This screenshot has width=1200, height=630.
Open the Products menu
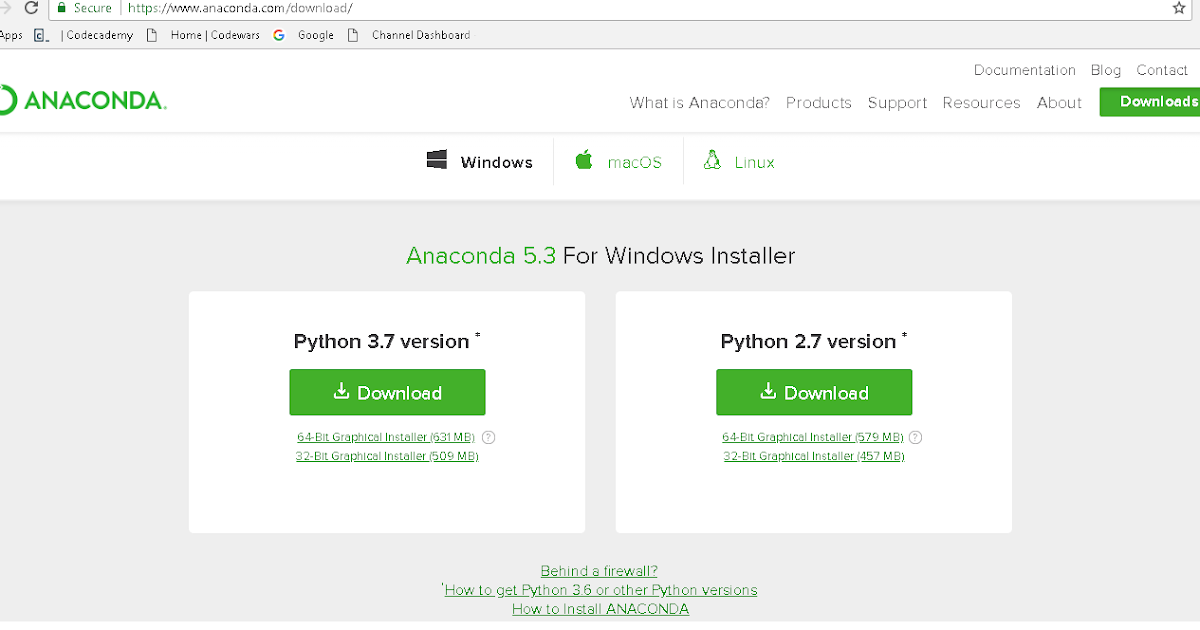coord(818,102)
